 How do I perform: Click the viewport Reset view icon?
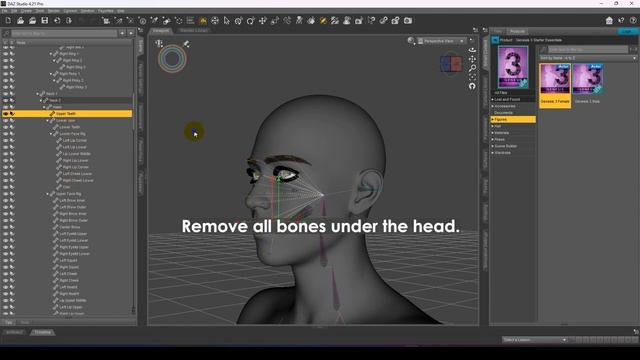[472, 86]
